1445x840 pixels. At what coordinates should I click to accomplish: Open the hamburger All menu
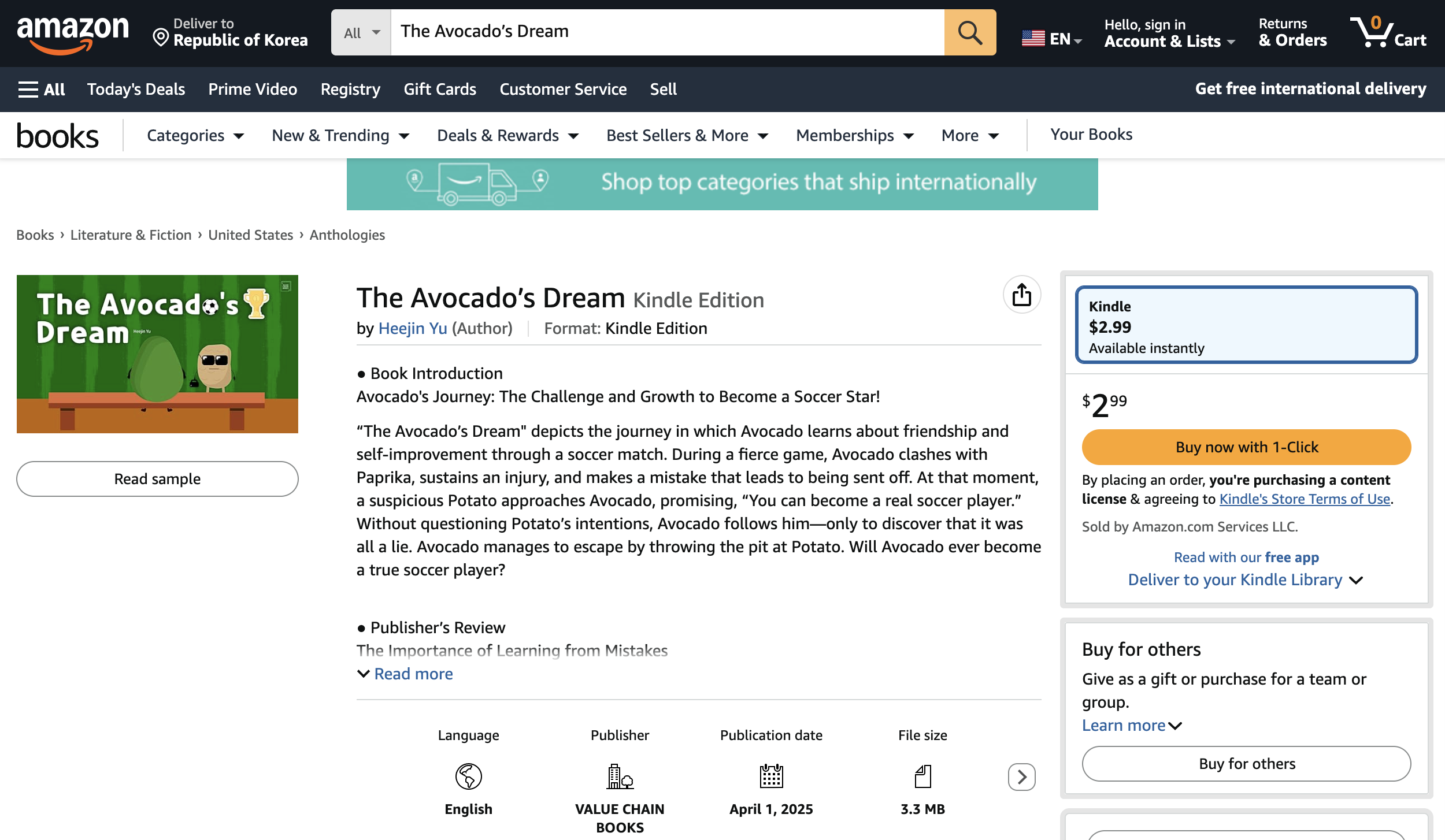click(x=42, y=90)
